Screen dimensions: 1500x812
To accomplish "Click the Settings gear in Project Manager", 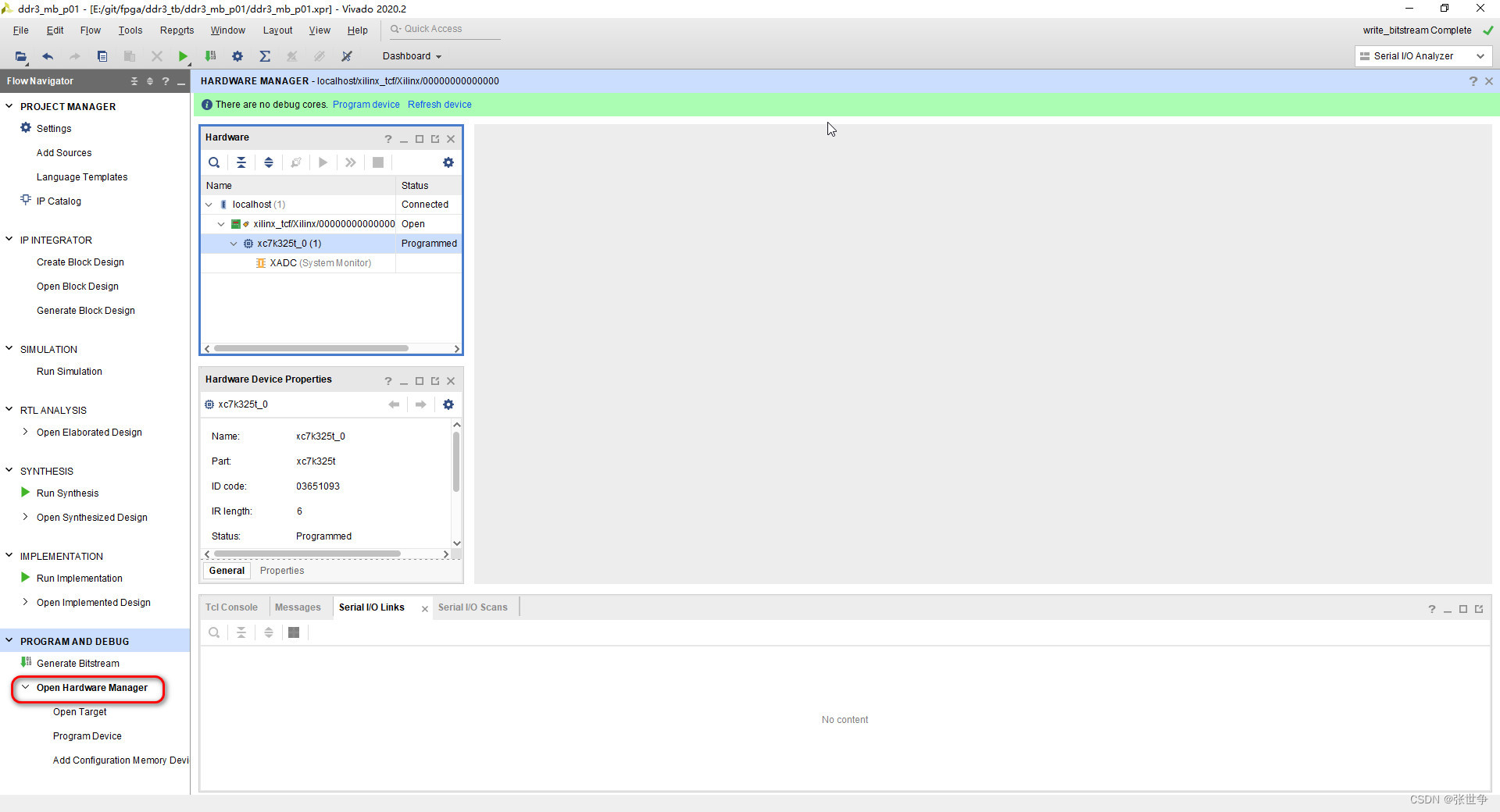I will click(x=26, y=128).
